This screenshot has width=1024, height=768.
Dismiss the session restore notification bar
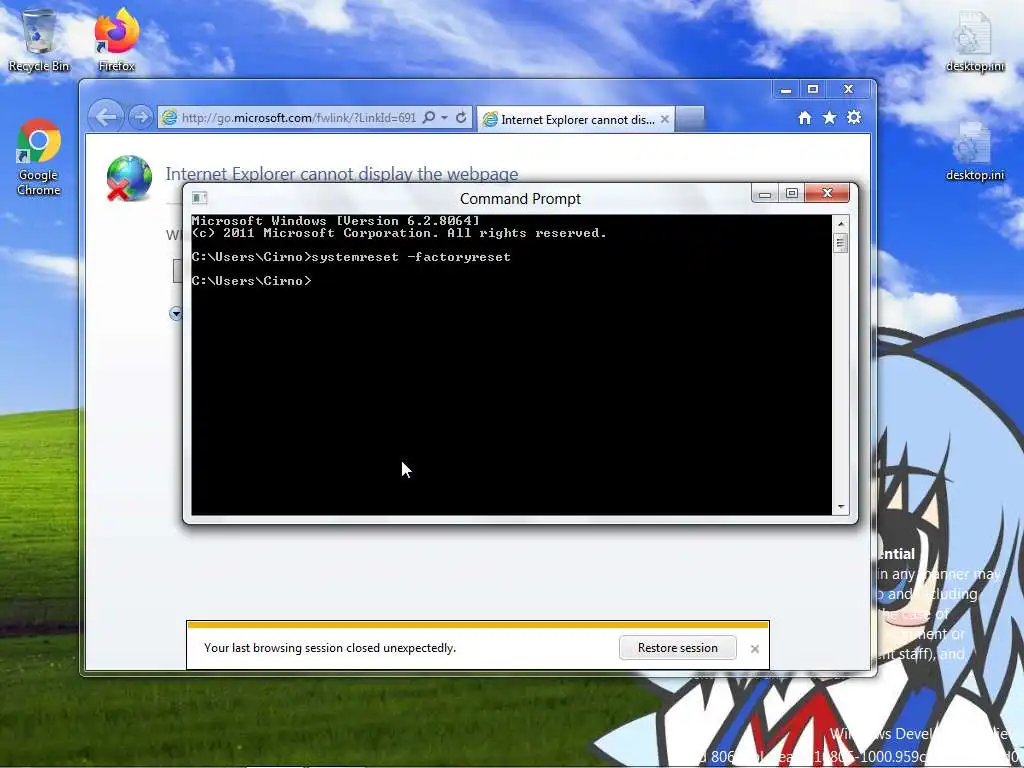pos(755,648)
